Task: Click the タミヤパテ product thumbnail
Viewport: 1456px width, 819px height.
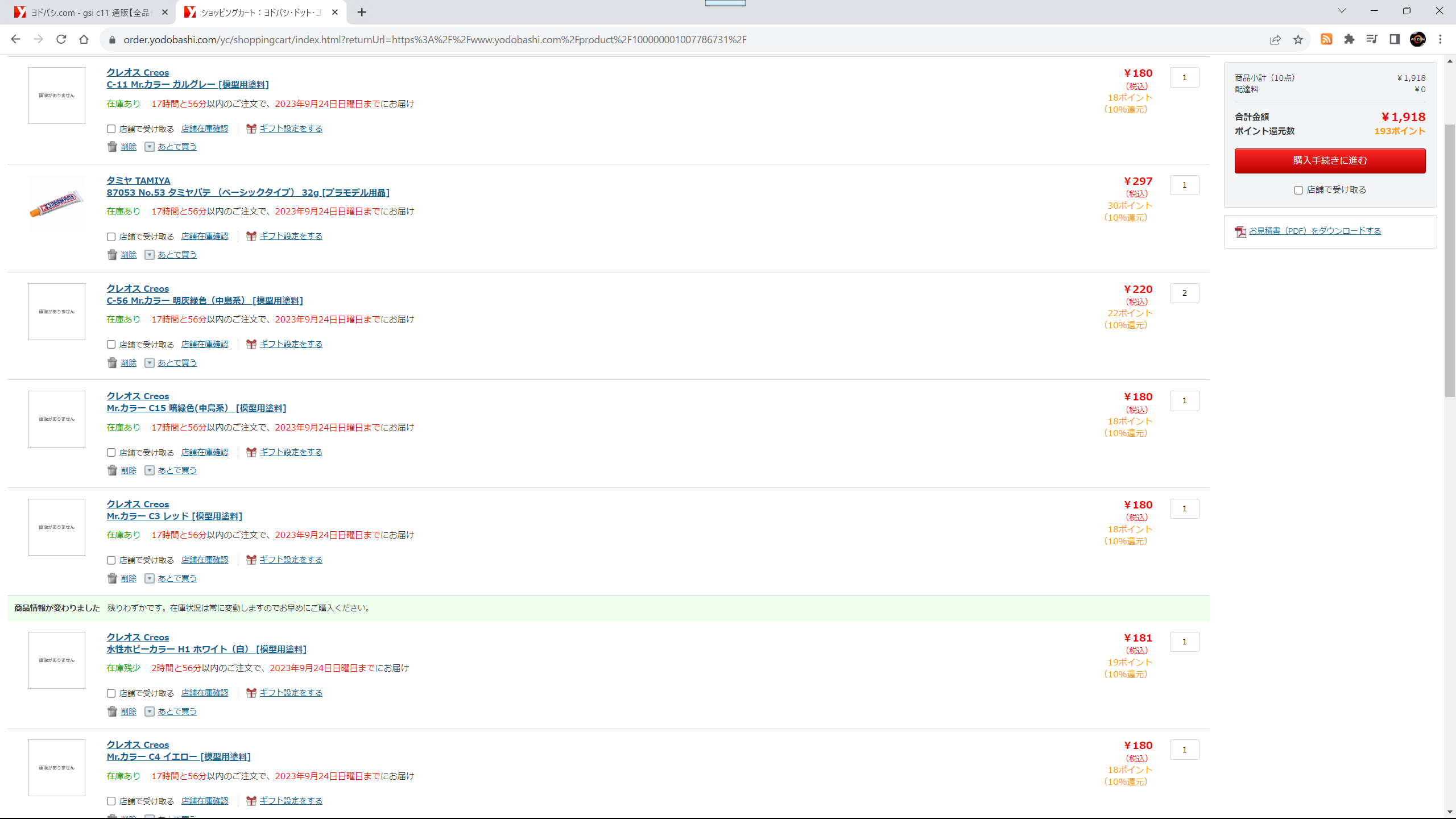Action: [x=57, y=204]
